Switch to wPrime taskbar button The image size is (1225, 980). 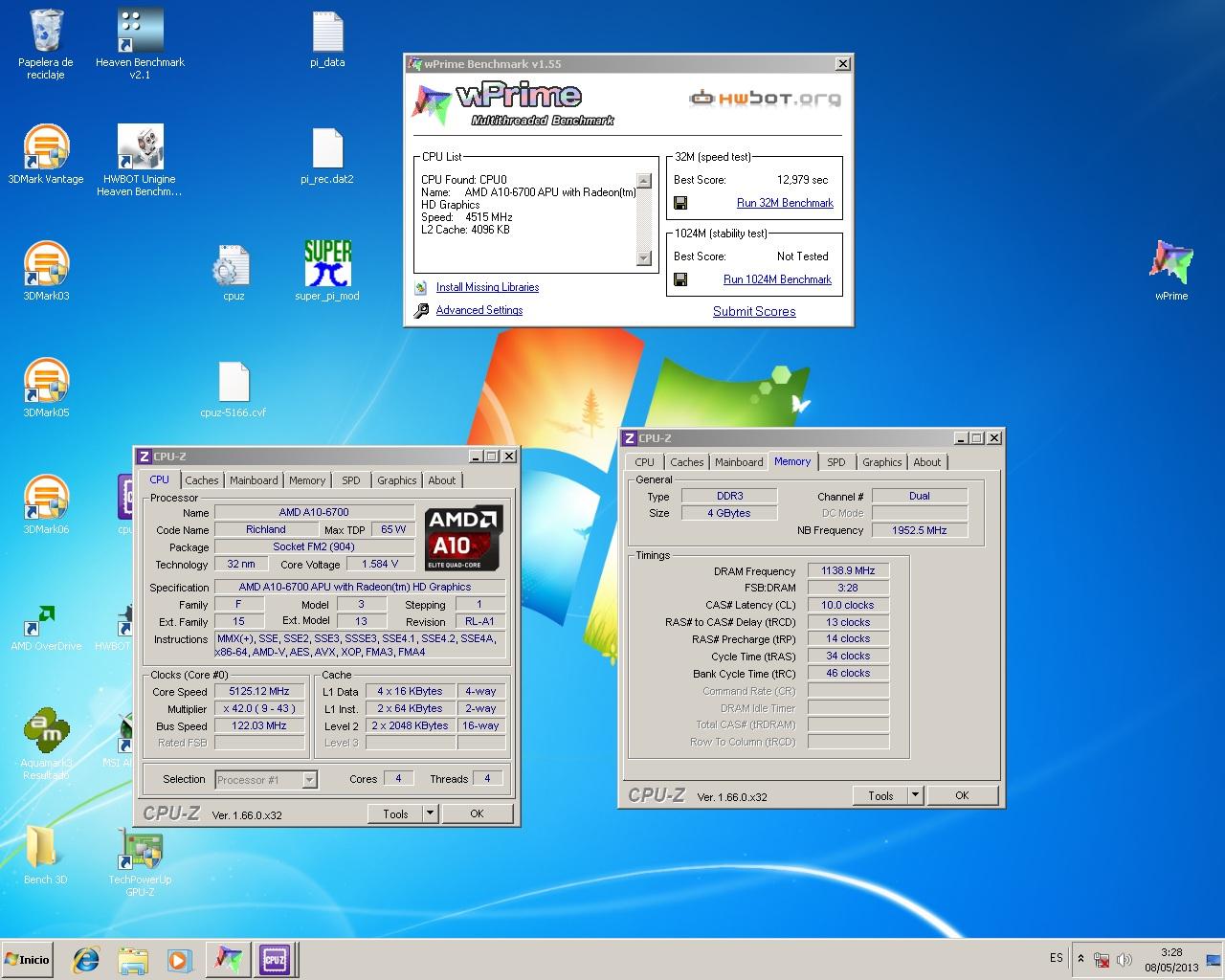(x=228, y=959)
